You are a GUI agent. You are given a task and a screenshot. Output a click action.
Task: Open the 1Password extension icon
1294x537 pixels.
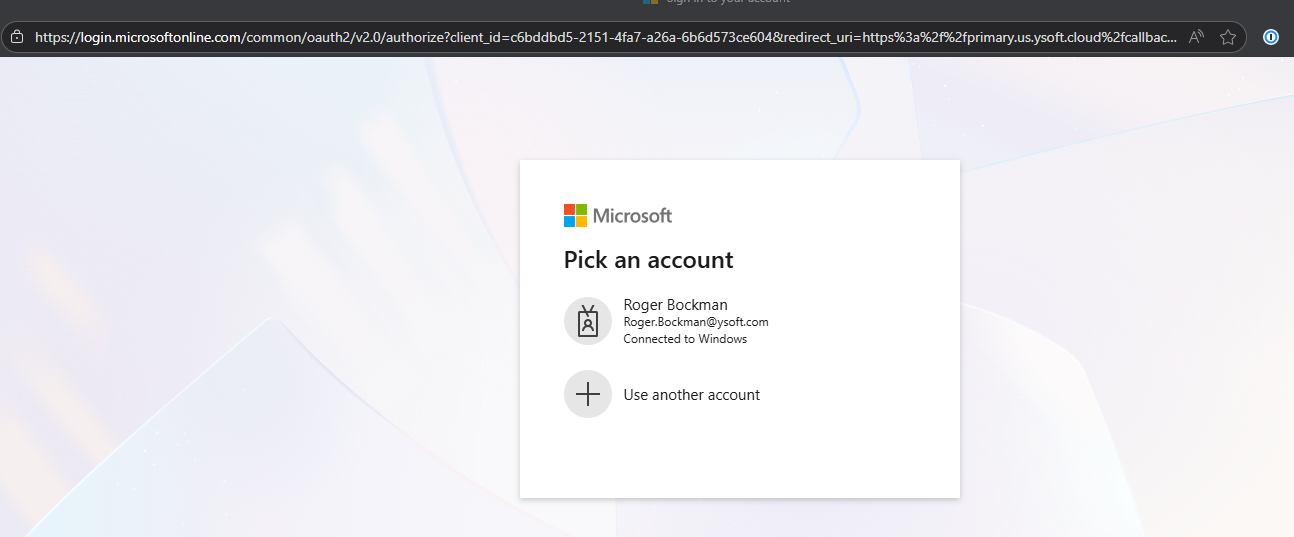coord(1271,37)
